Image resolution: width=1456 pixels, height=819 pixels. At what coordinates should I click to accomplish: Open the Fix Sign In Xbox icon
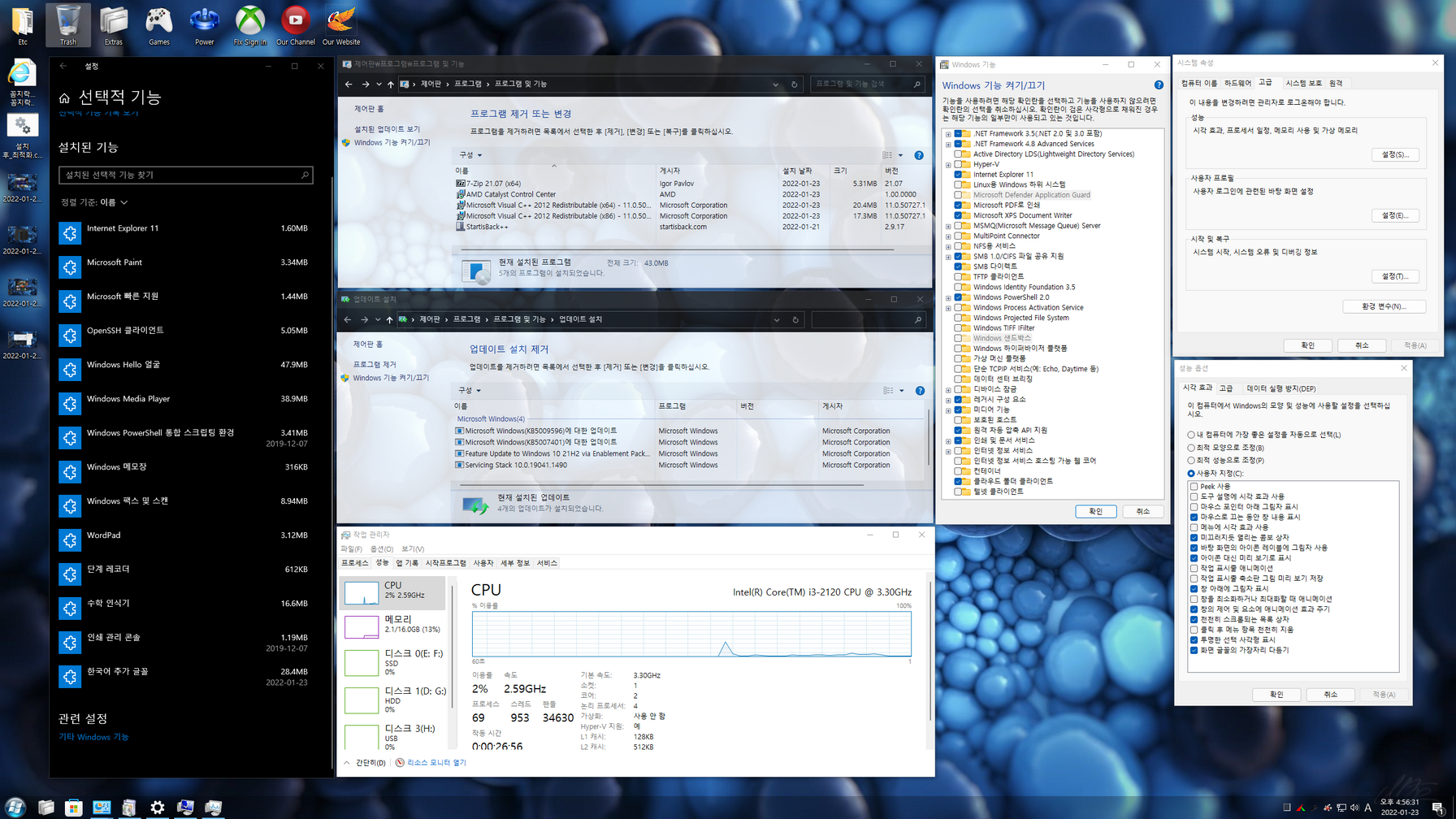click(250, 24)
